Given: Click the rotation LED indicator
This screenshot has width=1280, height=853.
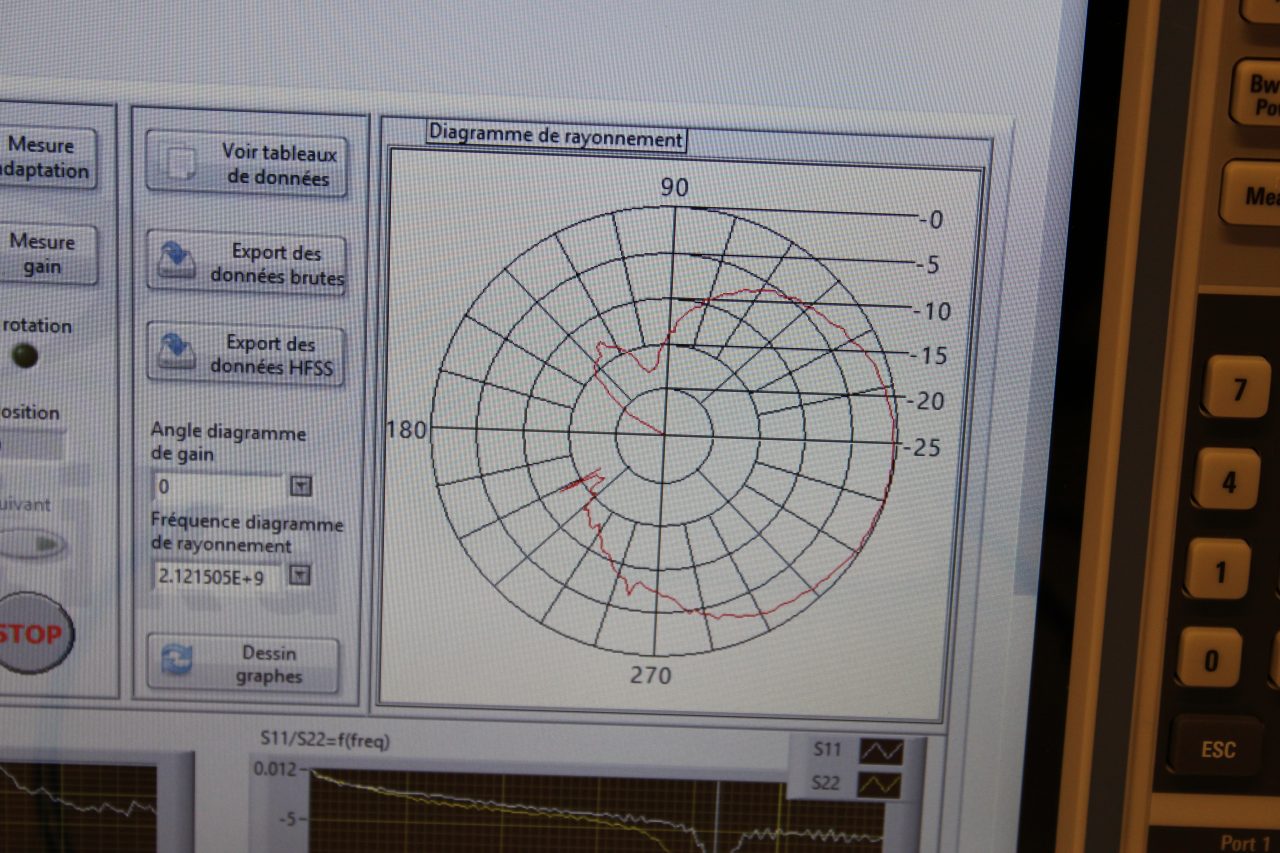Looking at the screenshot, I should (x=24, y=355).
